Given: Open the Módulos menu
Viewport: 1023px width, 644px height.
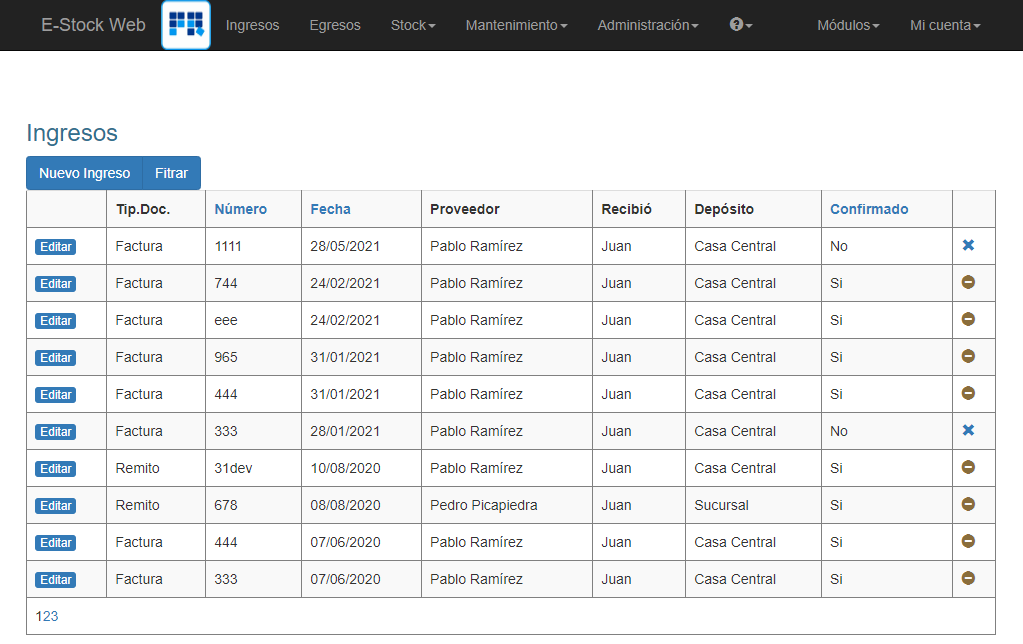Looking at the screenshot, I should coord(847,25).
